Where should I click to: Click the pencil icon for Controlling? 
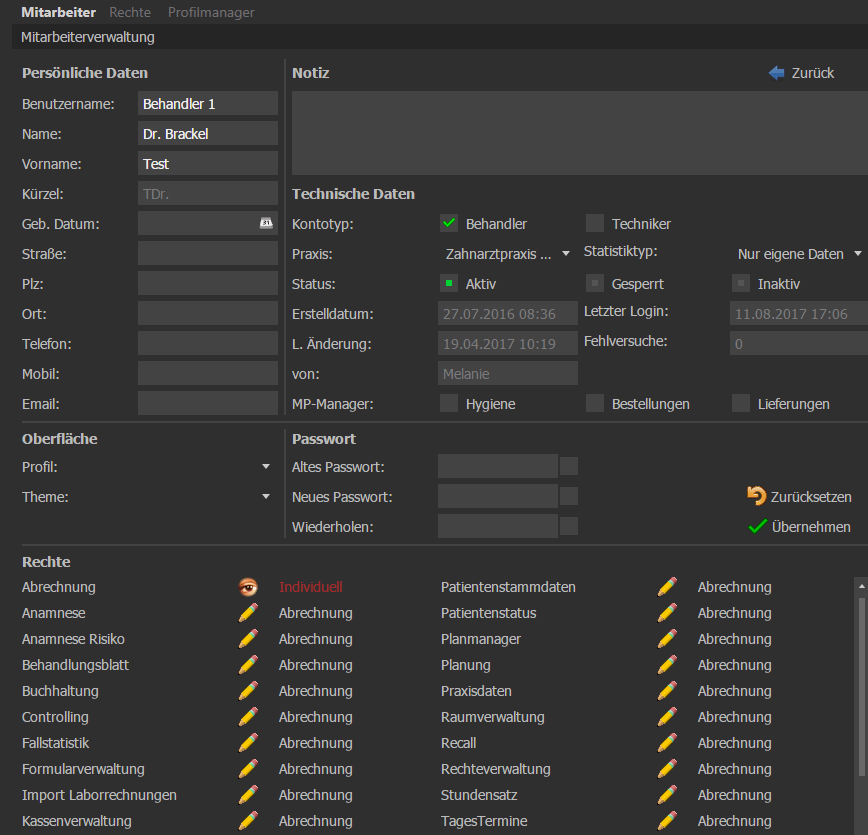[248, 717]
